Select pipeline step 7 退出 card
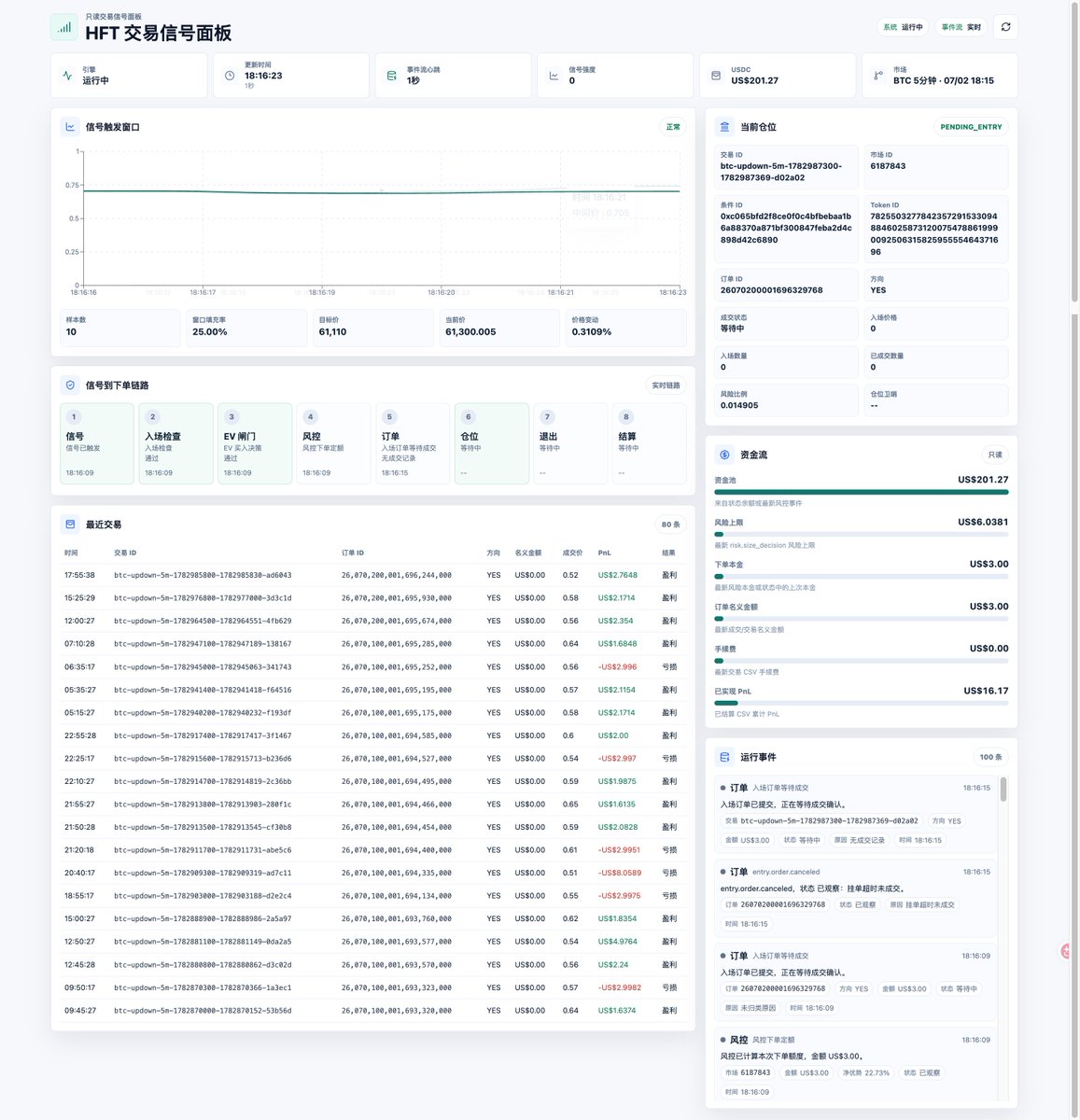This screenshot has width=1080, height=1120. tap(570, 443)
